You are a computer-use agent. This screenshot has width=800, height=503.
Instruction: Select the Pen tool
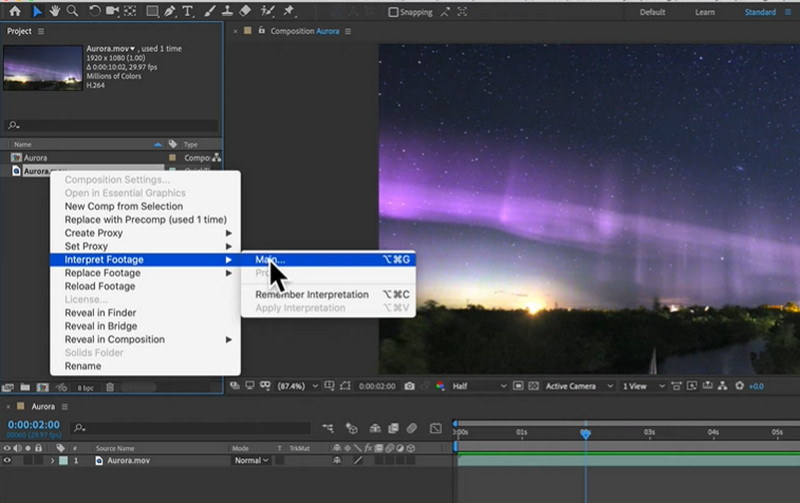pos(170,11)
